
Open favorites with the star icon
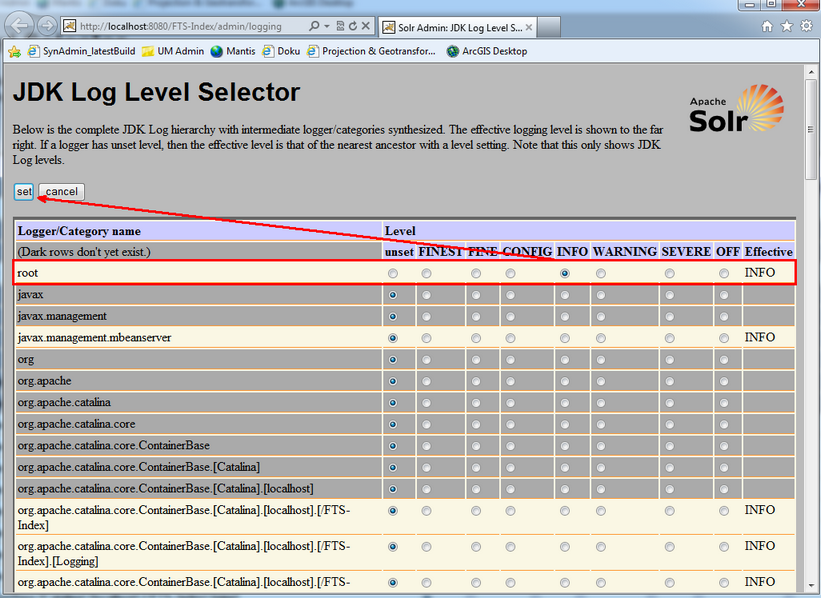point(786,26)
